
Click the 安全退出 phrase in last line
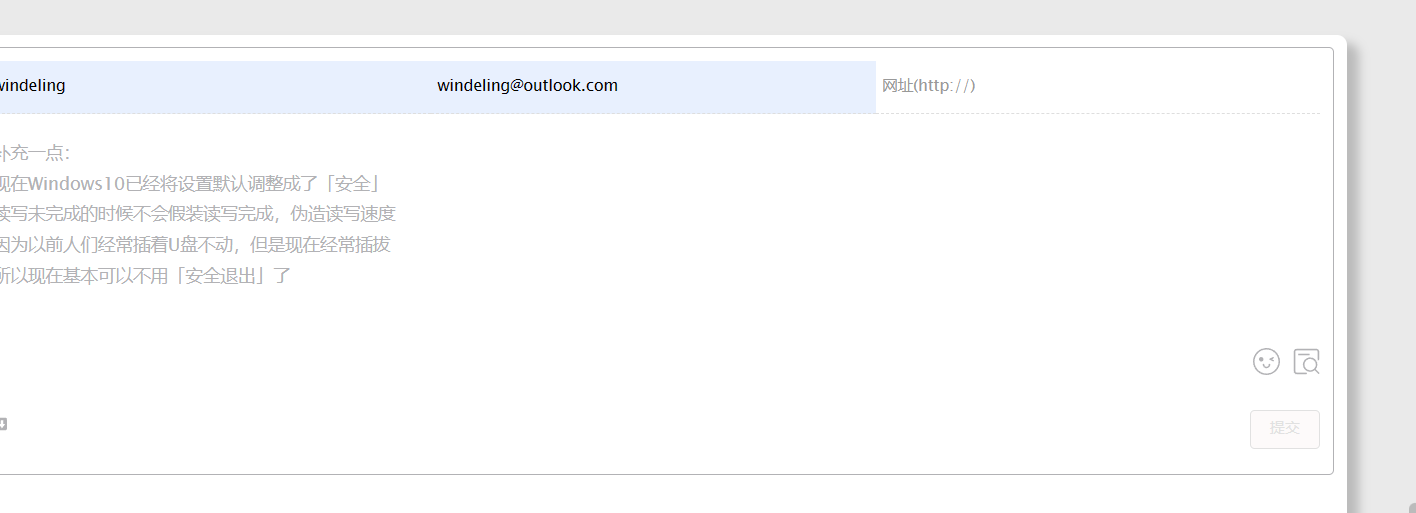tap(219, 275)
